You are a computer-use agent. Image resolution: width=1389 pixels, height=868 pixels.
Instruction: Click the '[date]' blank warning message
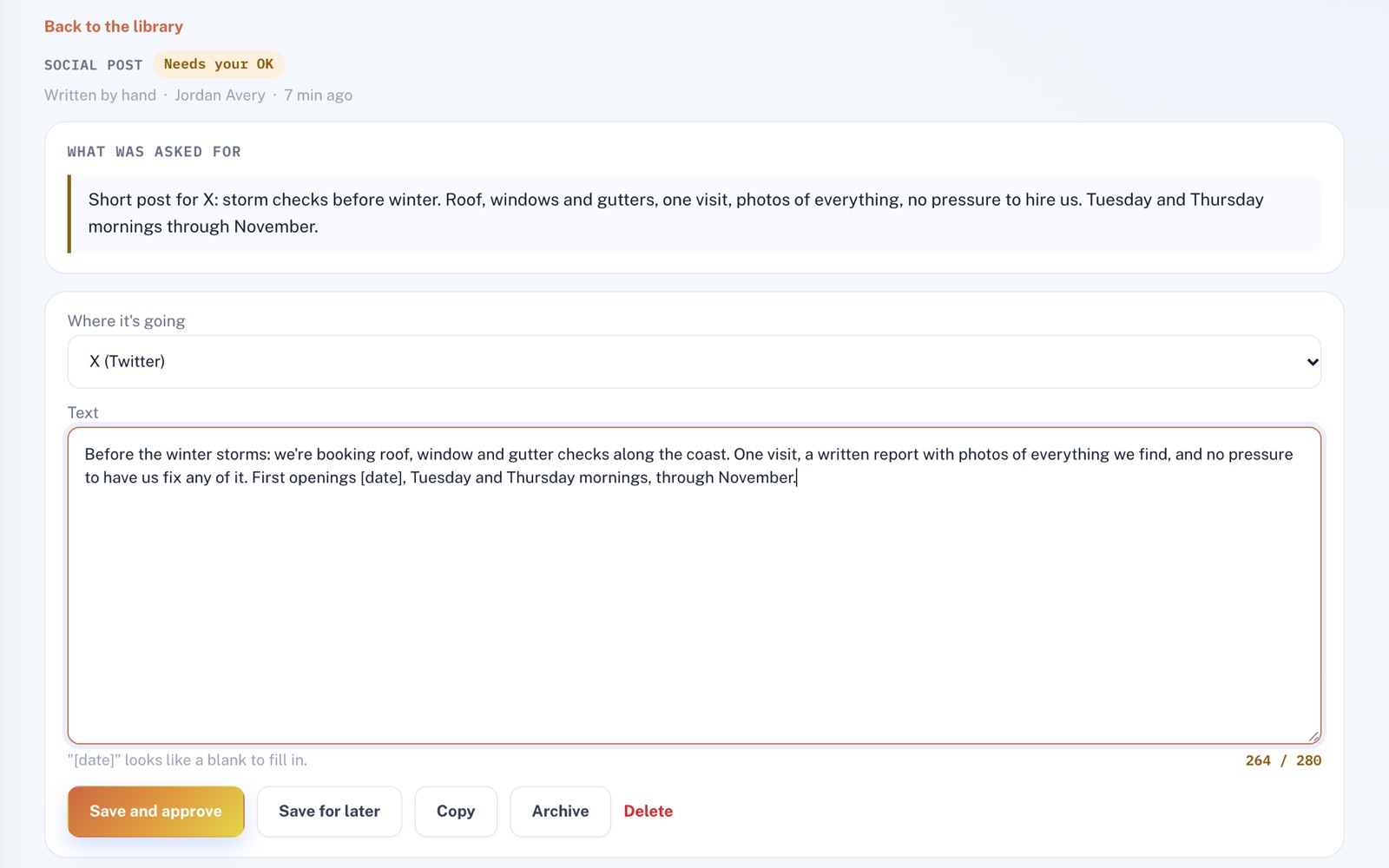point(188,760)
